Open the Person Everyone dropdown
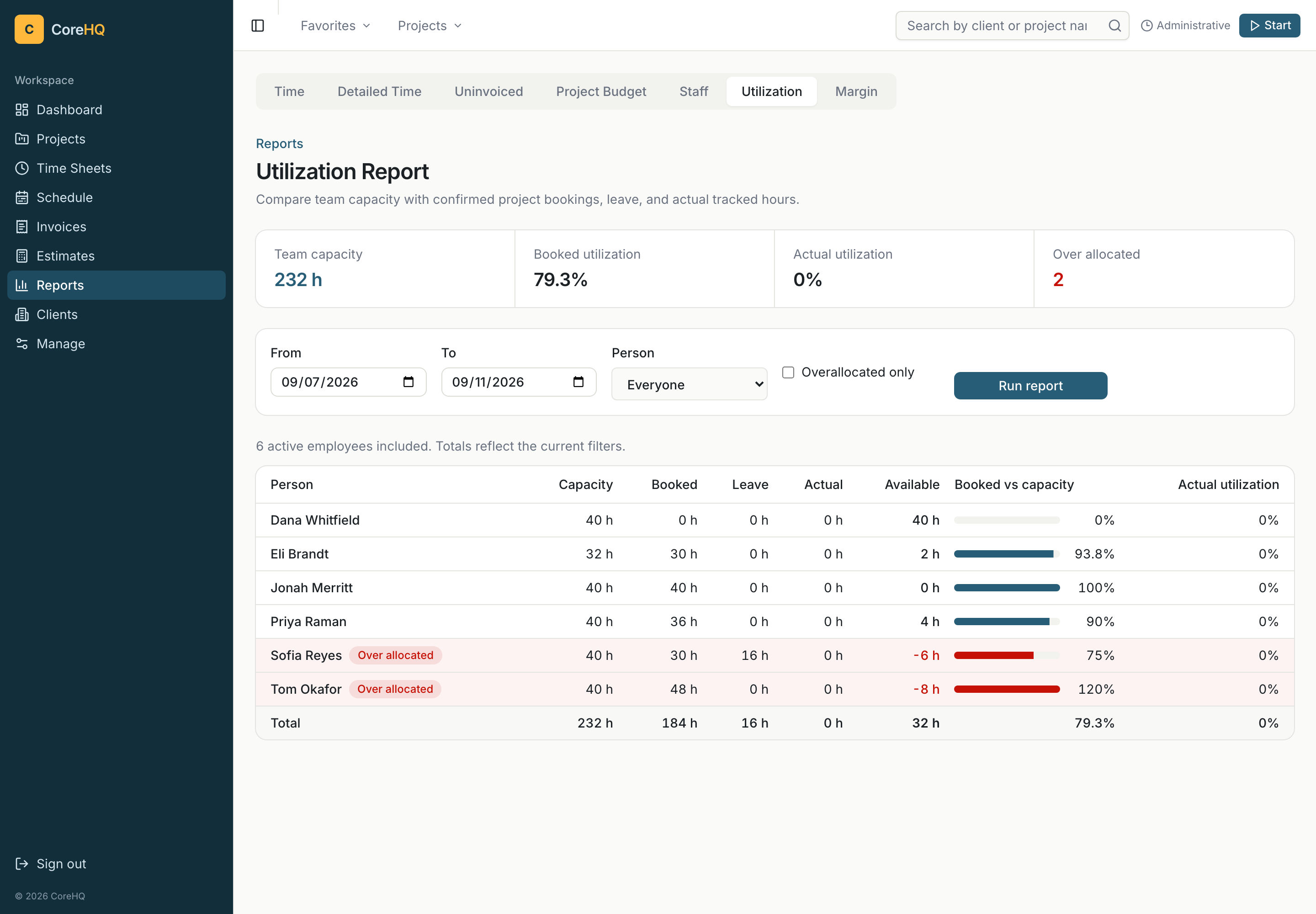The image size is (1316, 914). [x=690, y=384]
